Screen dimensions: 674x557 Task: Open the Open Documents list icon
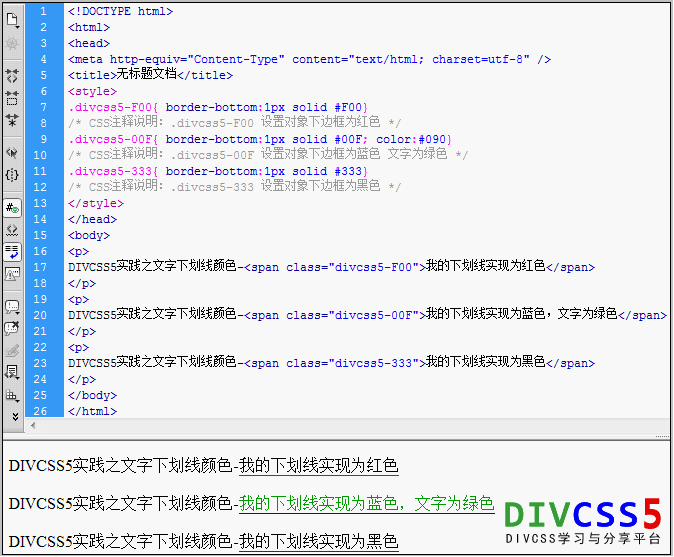[12, 20]
